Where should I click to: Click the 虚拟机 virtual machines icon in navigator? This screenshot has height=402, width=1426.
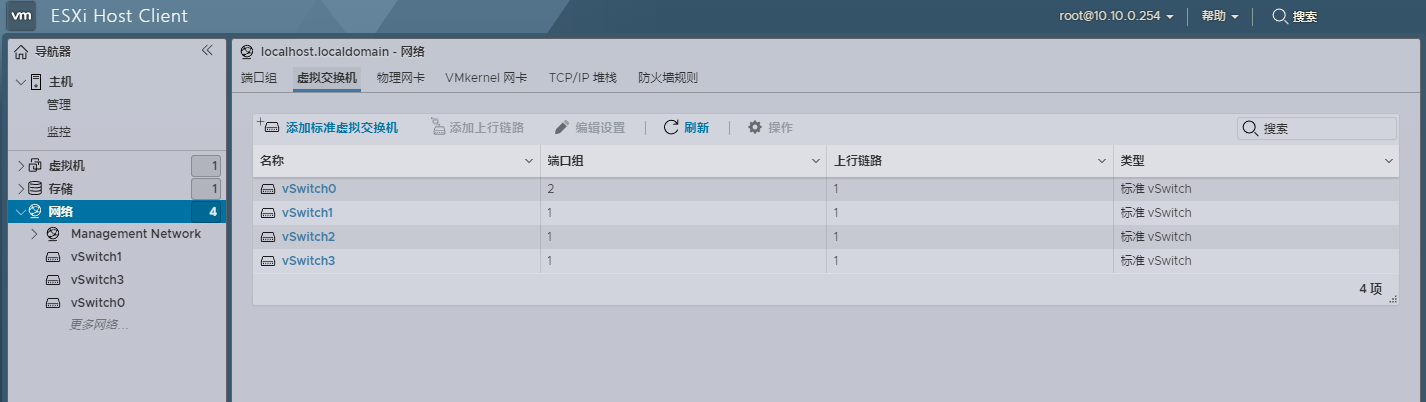pyautogui.click(x=35, y=165)
